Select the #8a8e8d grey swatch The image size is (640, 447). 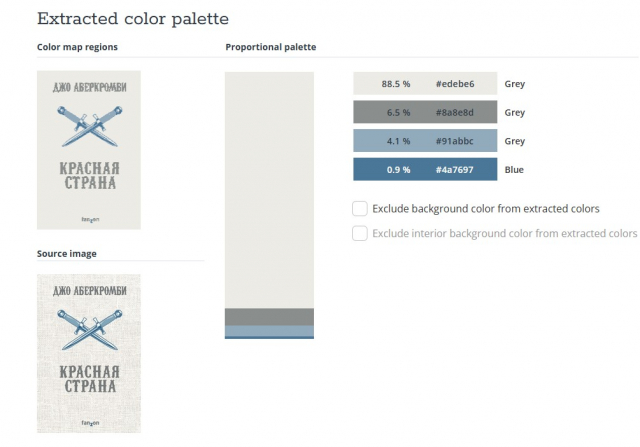tap(425, 112)
